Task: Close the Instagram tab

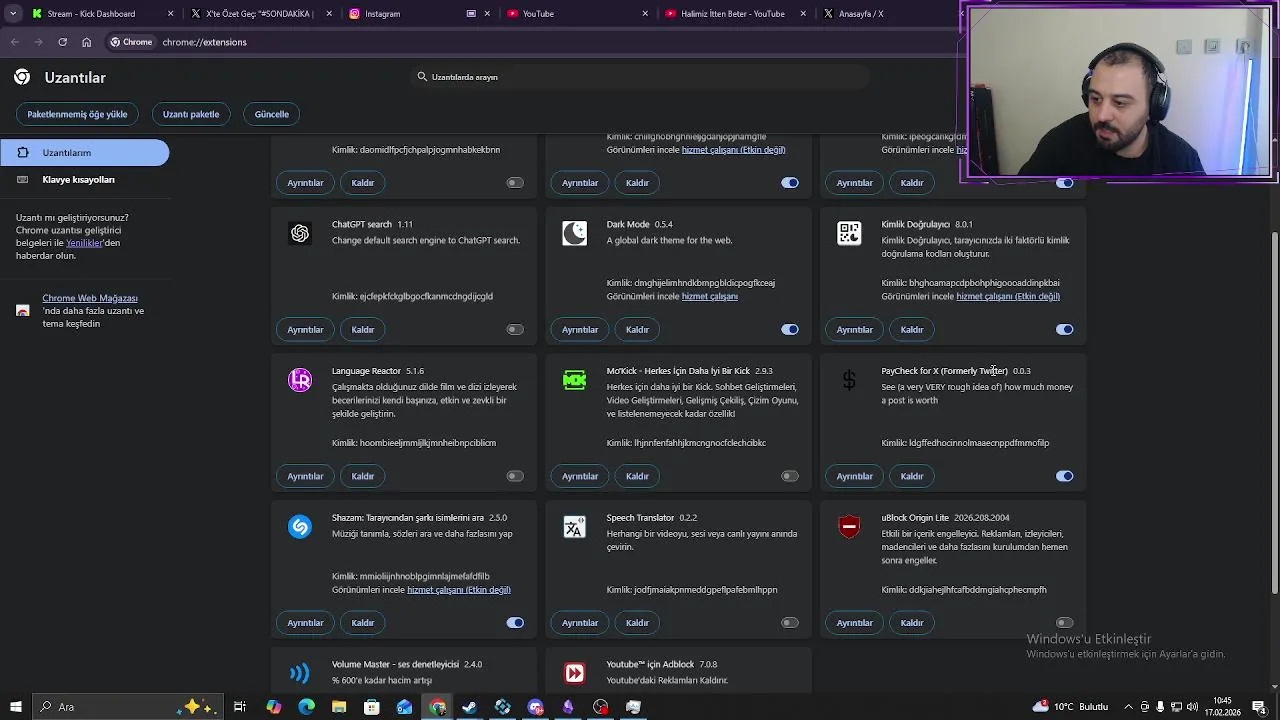Action: (x=487, y=14)
